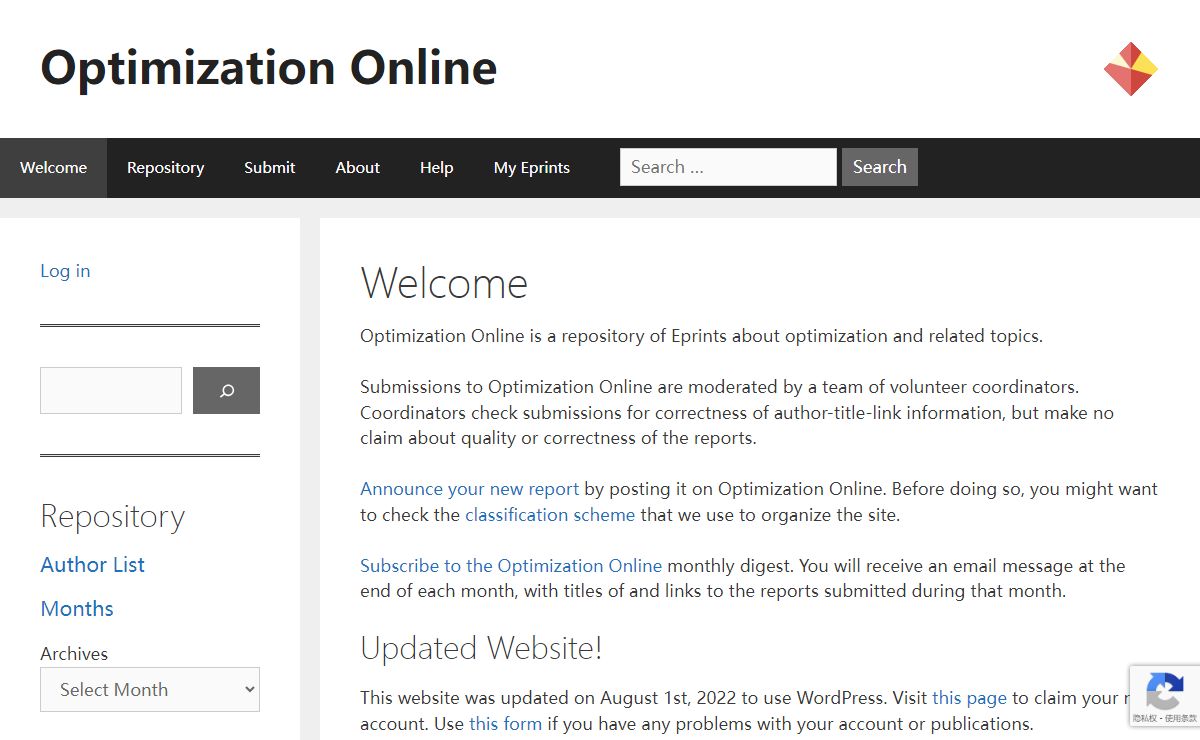Open the Author List link

tap(92, 565)
